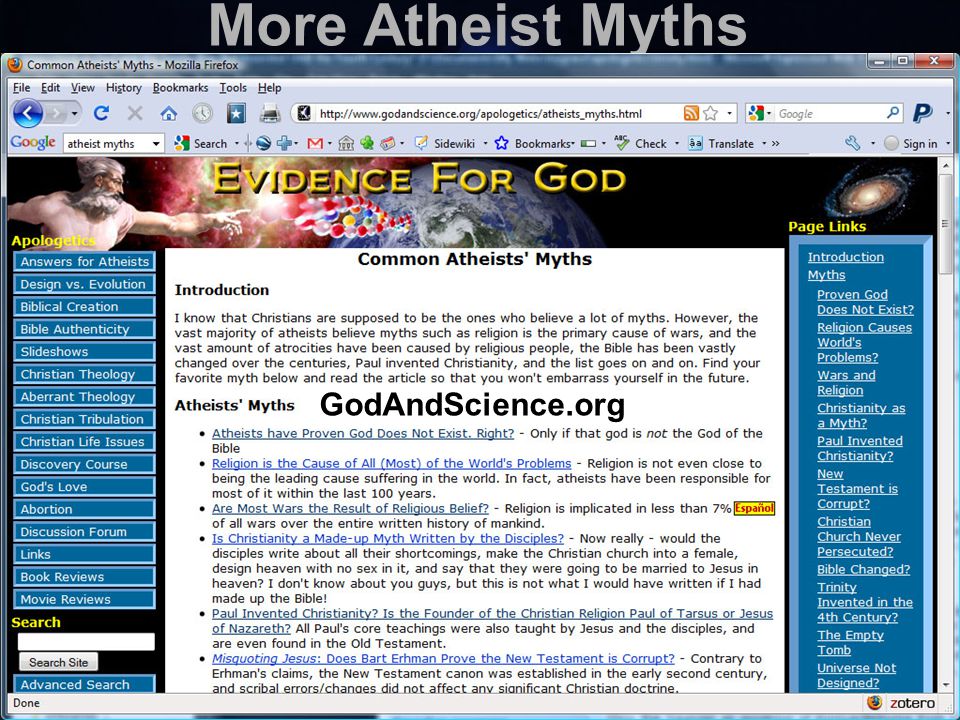The height and width of the screenshot is (720, 960).
Task: Open the Gmail icon on Google Toolbar
Action: coord(315,143)
